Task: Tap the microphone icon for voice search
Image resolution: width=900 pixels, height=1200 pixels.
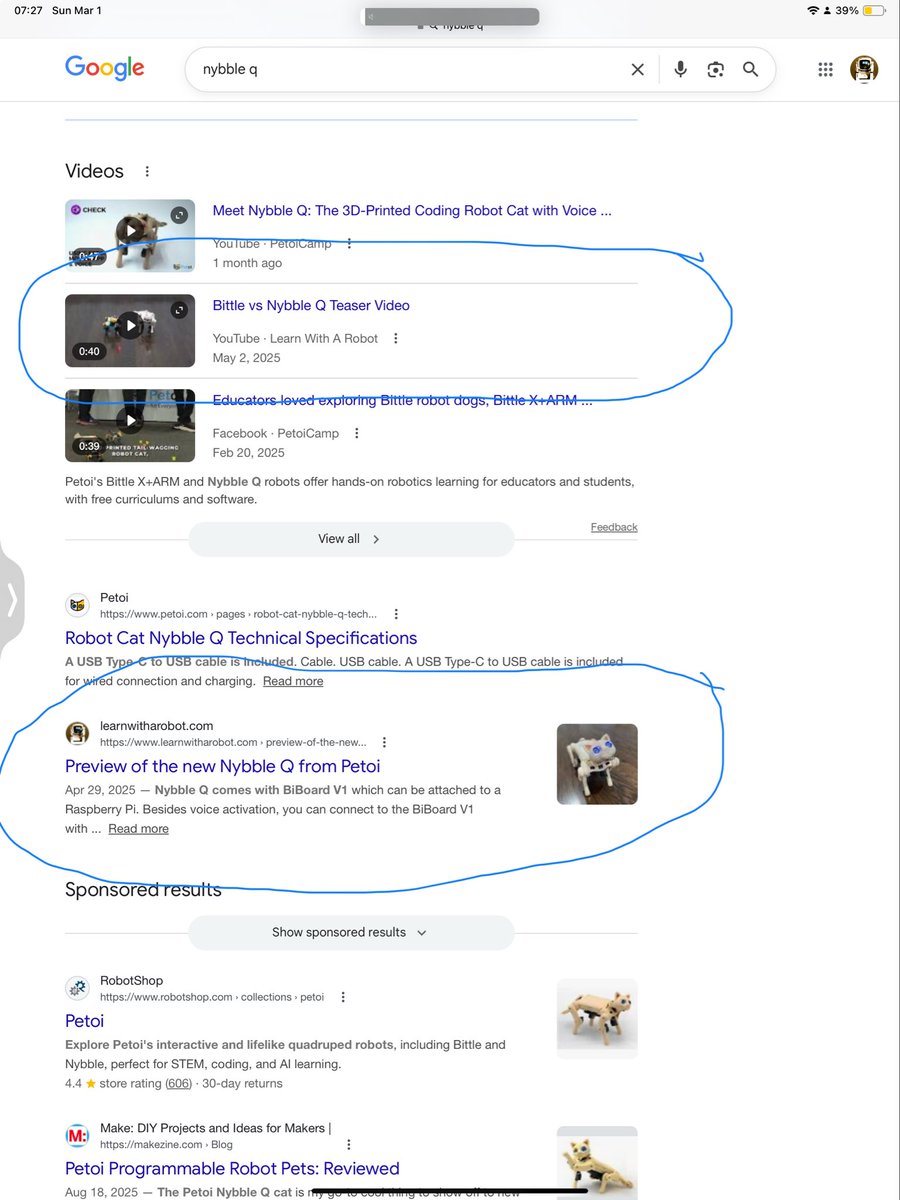Action: tap(680, 69)
